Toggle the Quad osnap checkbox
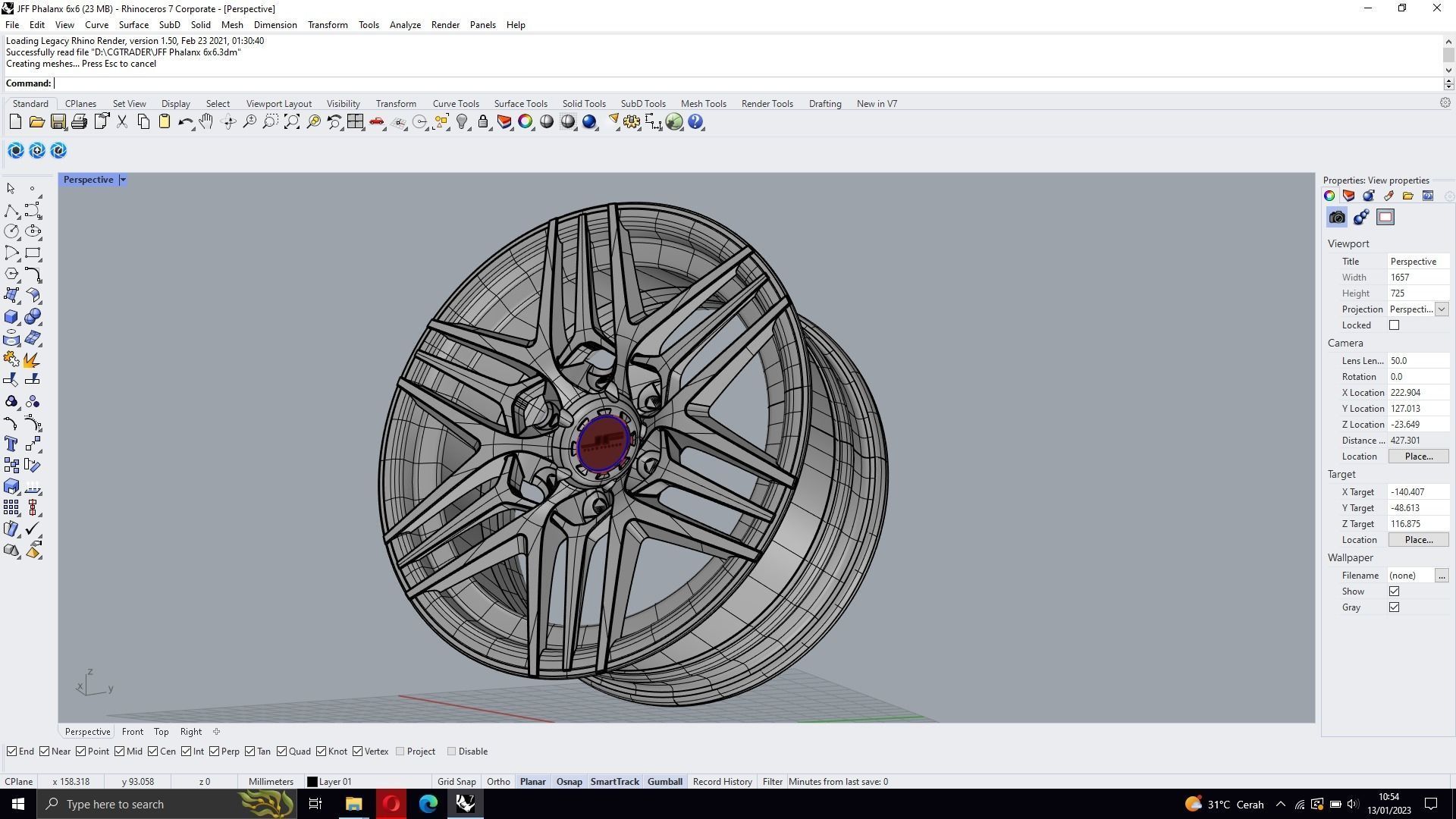The width and height of the screenshot is (1456, 819). [x=282, y=752]
